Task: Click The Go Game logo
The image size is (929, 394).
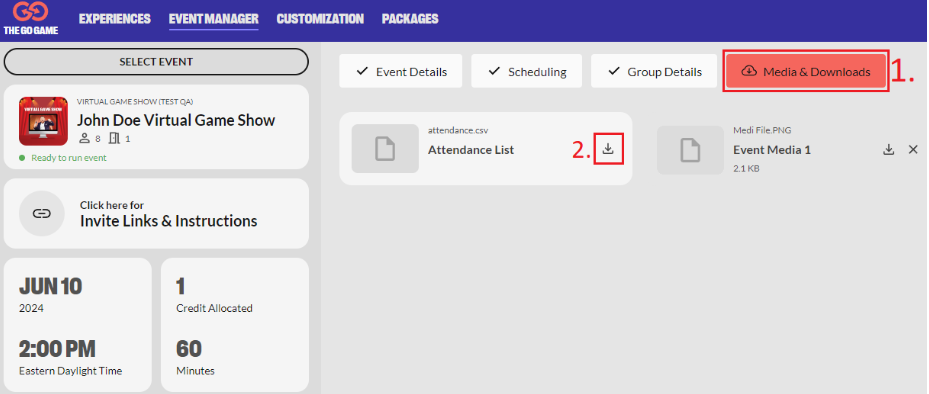Action: click(31, 18)
